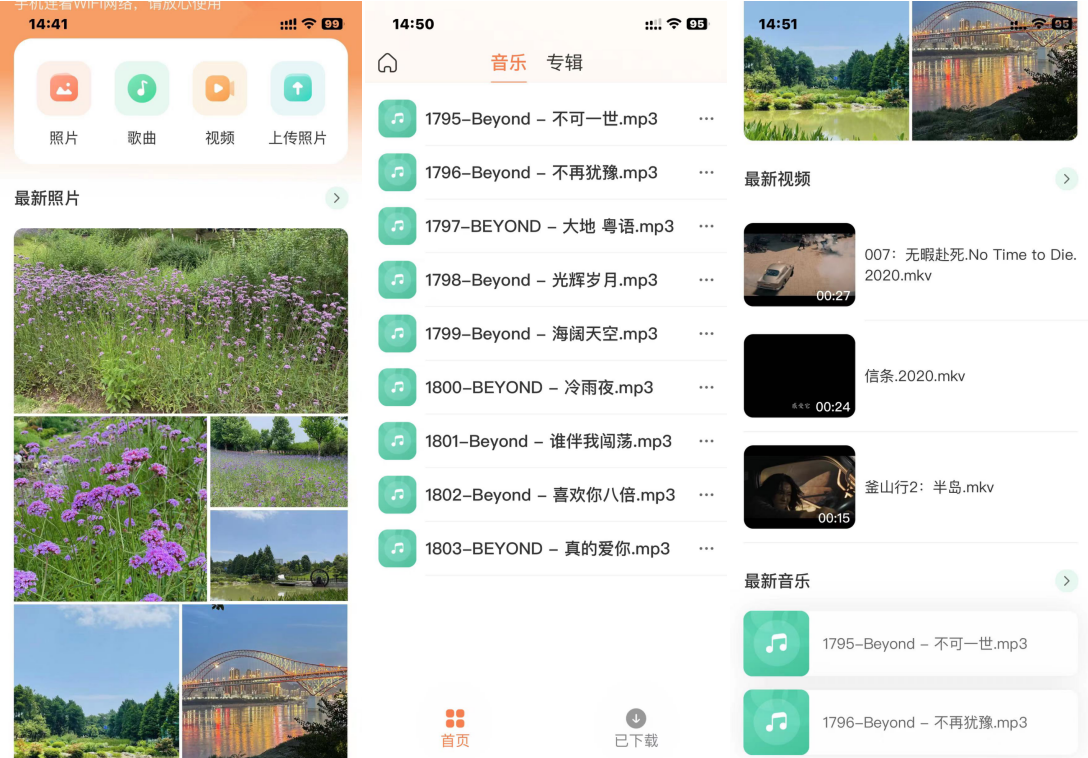Viewport: 1088px width, 758px height.
Task: Tap the 首页 bottom tab
Action: pyautogui.click(x=455, y=728)
